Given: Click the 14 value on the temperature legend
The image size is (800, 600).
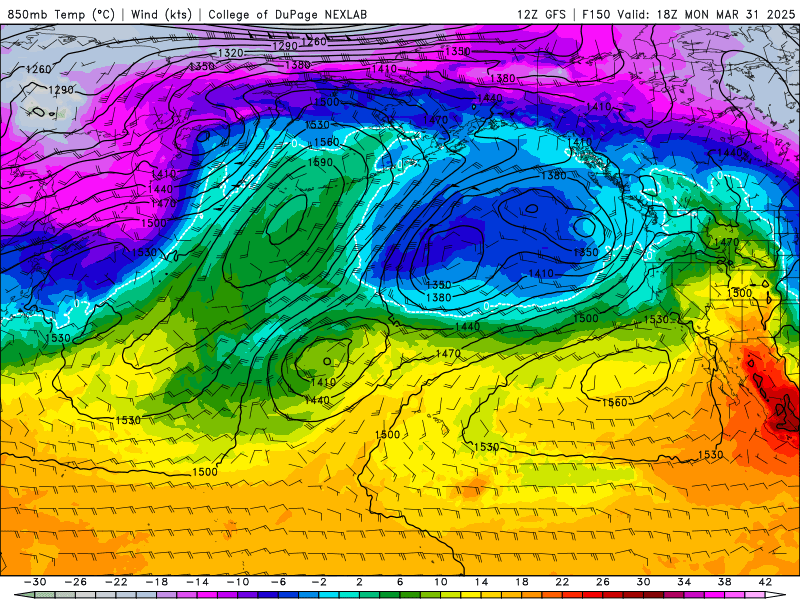Looking at the screenshot, I should [x=481, y=582].
